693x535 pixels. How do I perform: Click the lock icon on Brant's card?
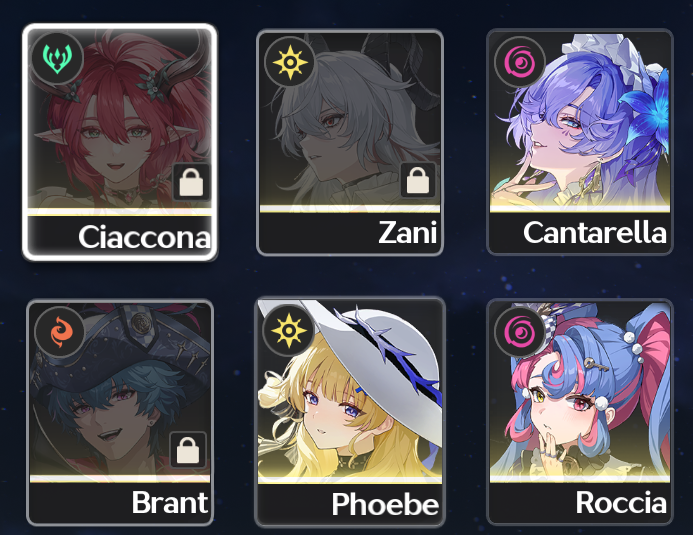[x=188, y=450]
